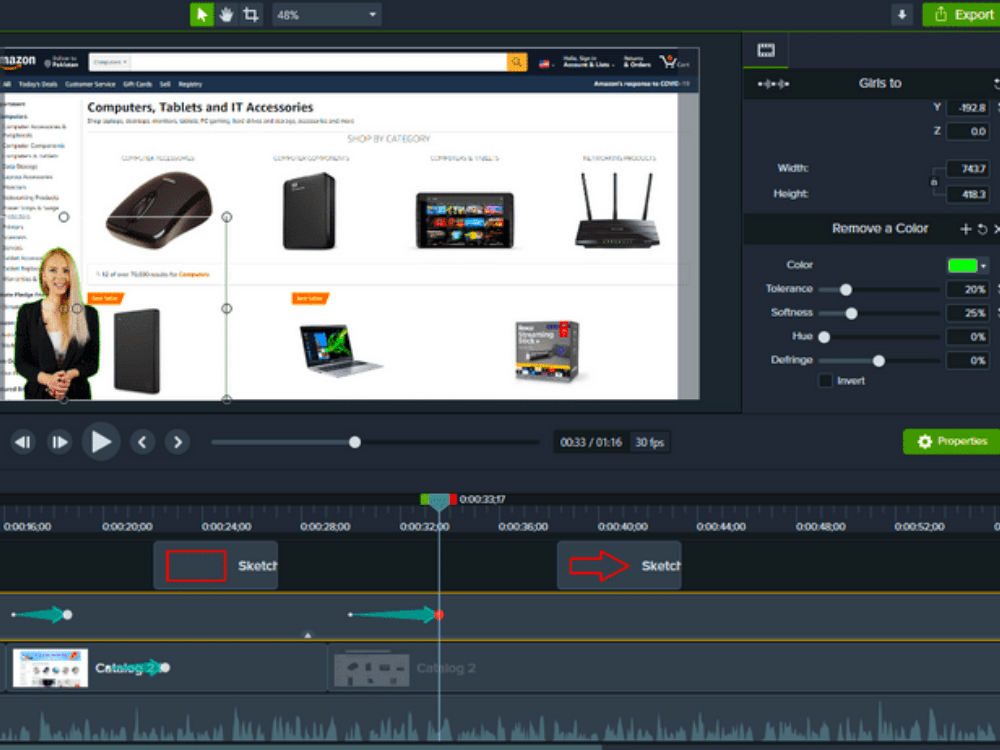Viewport: 1000px width, 750px height.
Task: Click the Y position field
Action: 967,108
